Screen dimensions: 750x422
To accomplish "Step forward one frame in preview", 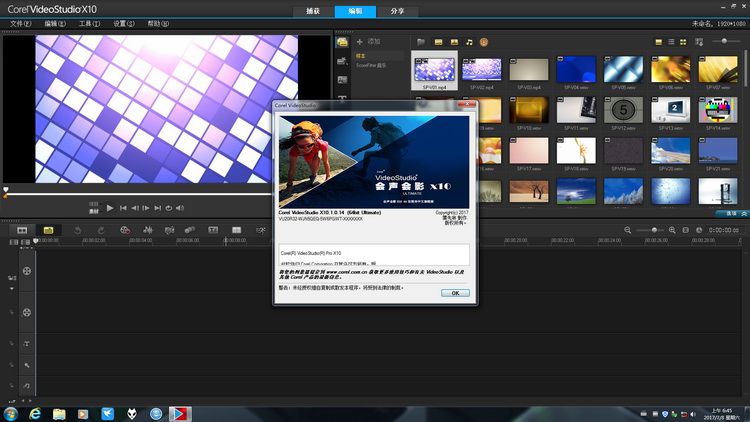I will click(146, 208).
